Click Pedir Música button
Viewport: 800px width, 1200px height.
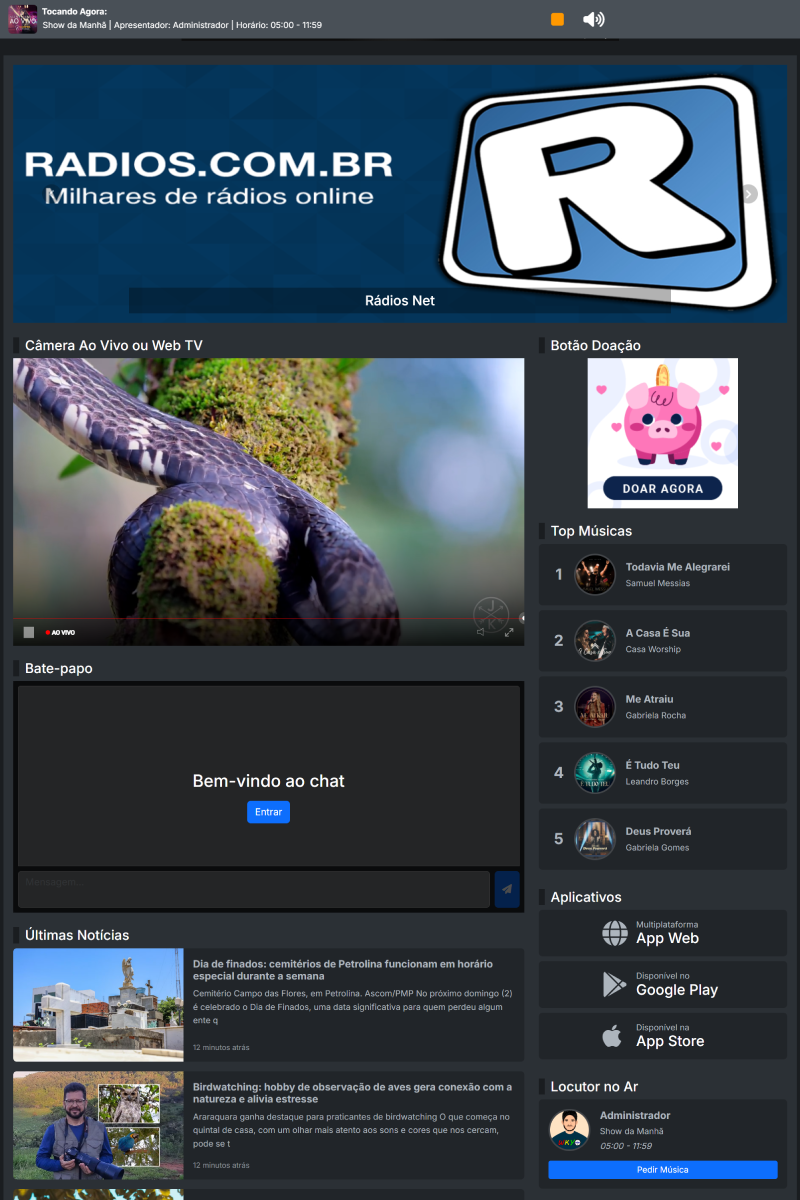(x=662, y=1169)
